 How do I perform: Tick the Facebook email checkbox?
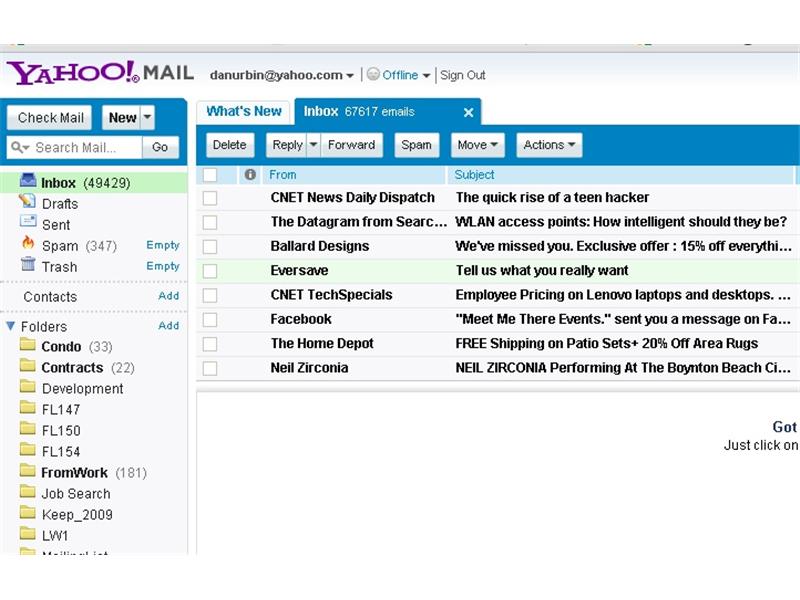click(210, 320)
